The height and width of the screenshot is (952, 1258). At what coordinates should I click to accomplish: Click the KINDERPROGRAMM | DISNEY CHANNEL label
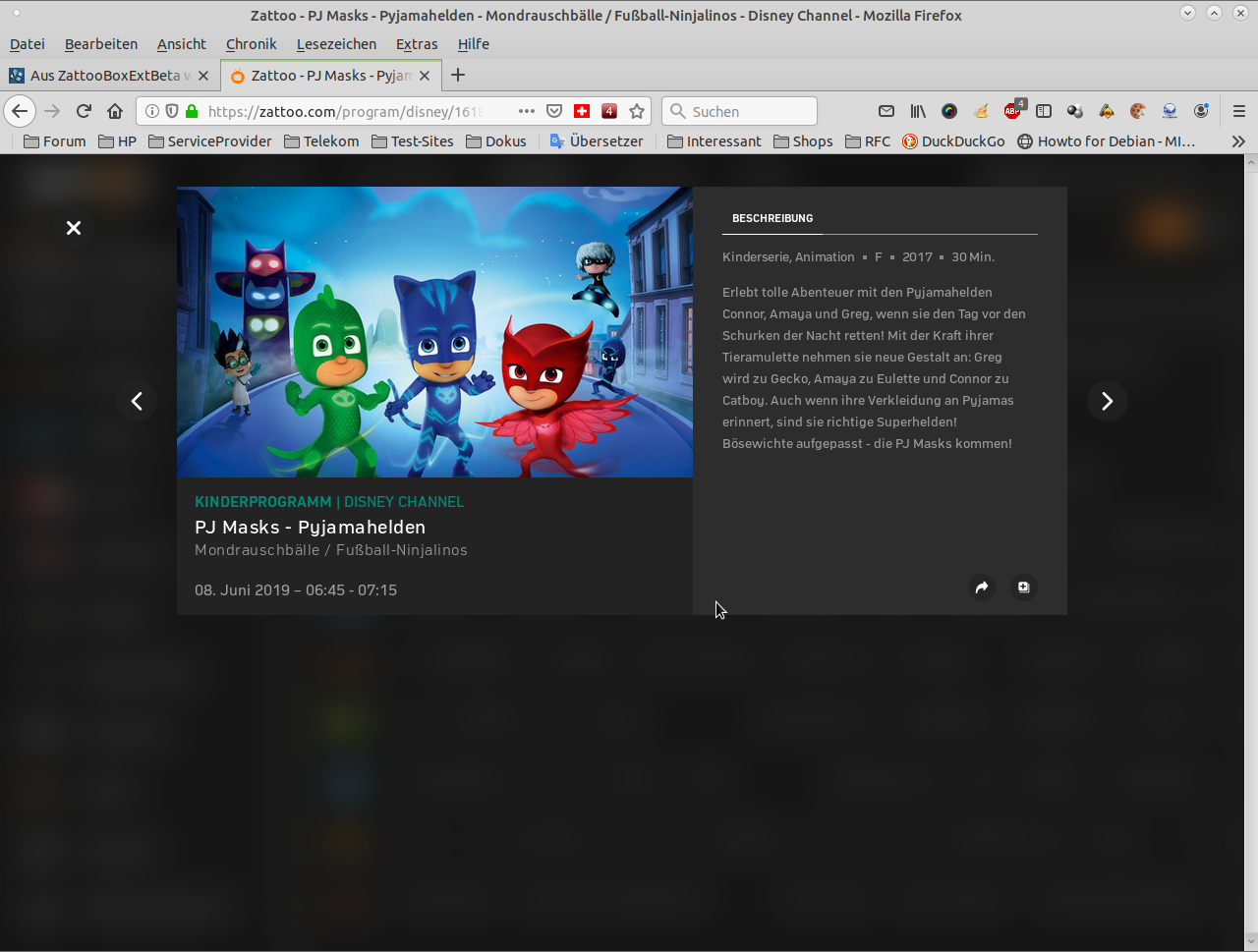tap(329, 502)
